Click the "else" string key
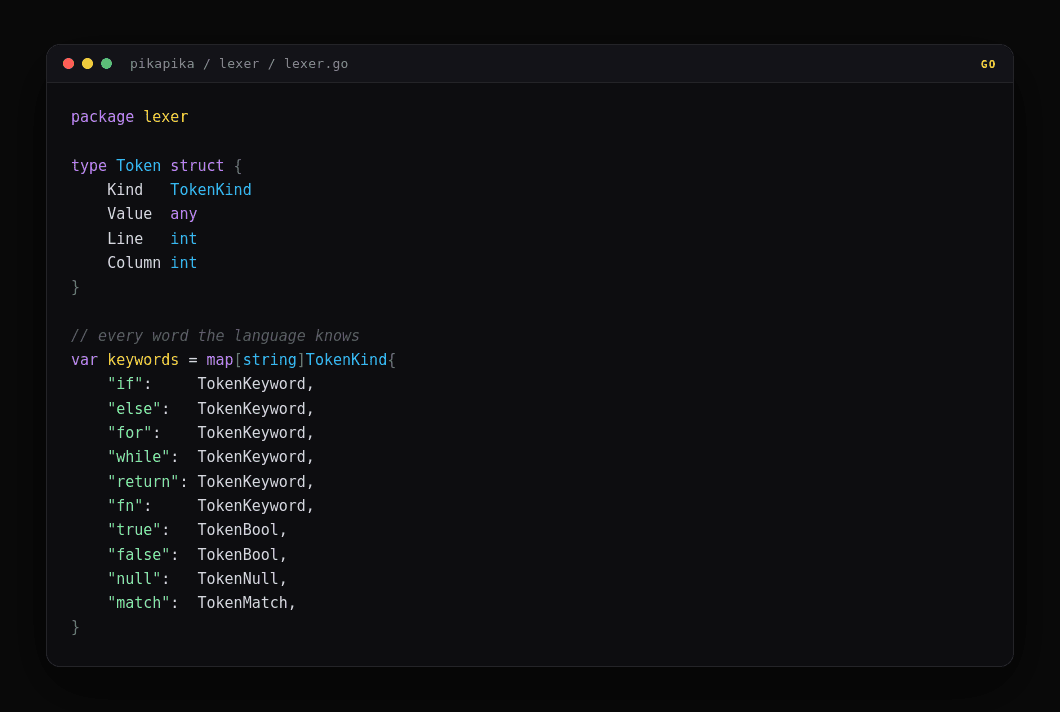This screenshot has width=1060, height=712. 134,408
